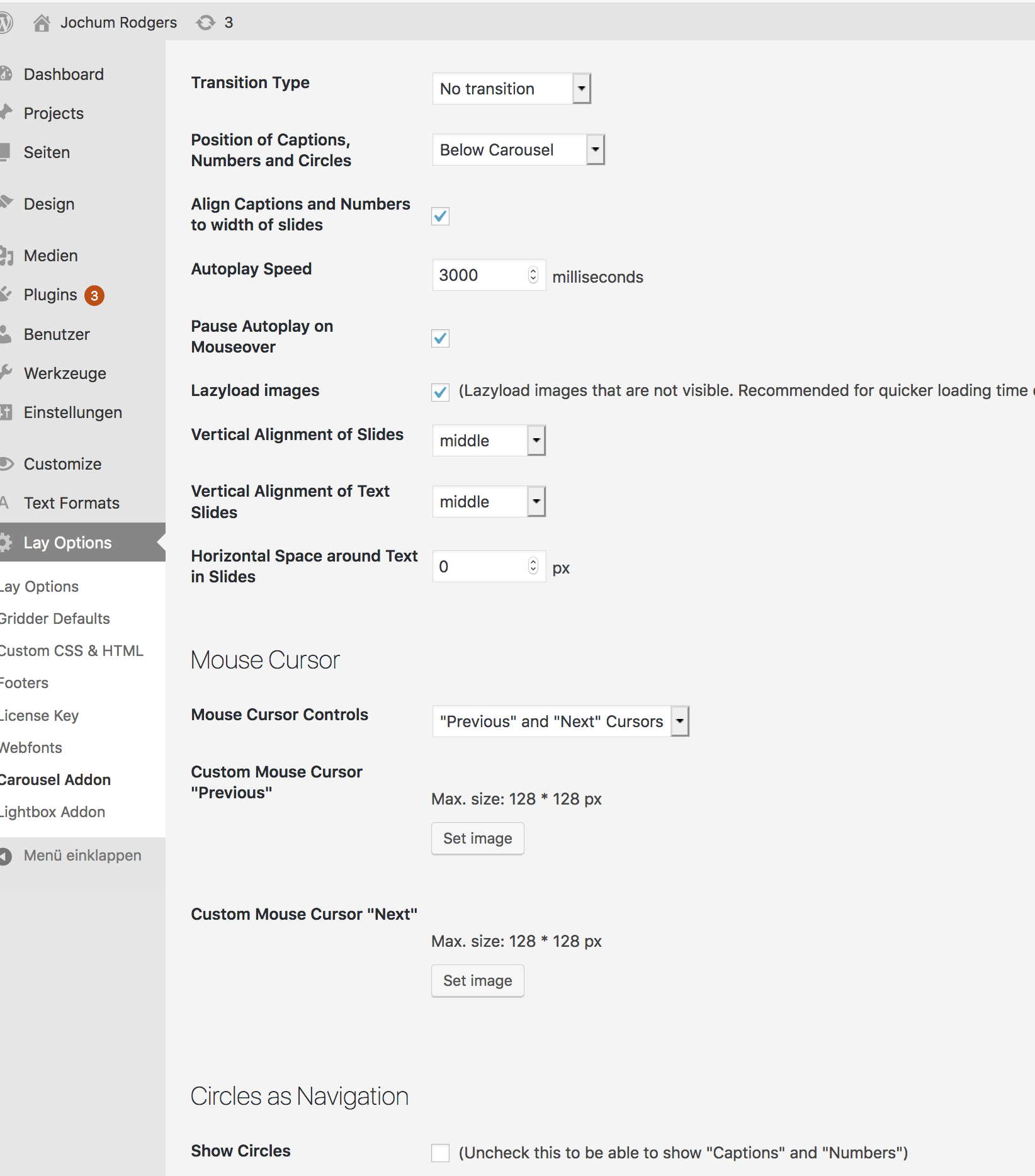This screenshot has width=1035, height=1176.
Task: Click the Lay Options gear icon
Action: (6, 543)
